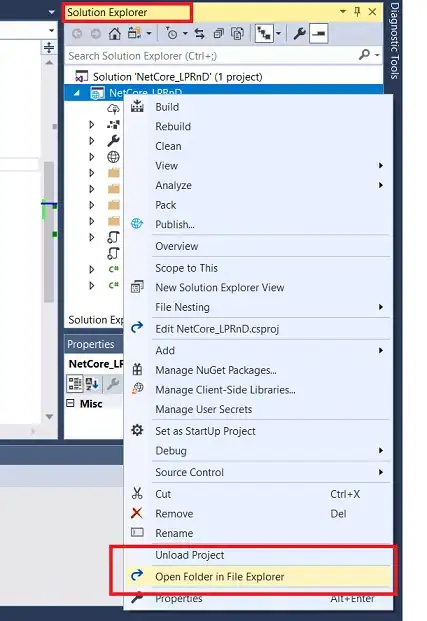Toggle Categorized view in Properties panel
The height and width of the screenshot is (621, 427).
click(x=75, y=384)
